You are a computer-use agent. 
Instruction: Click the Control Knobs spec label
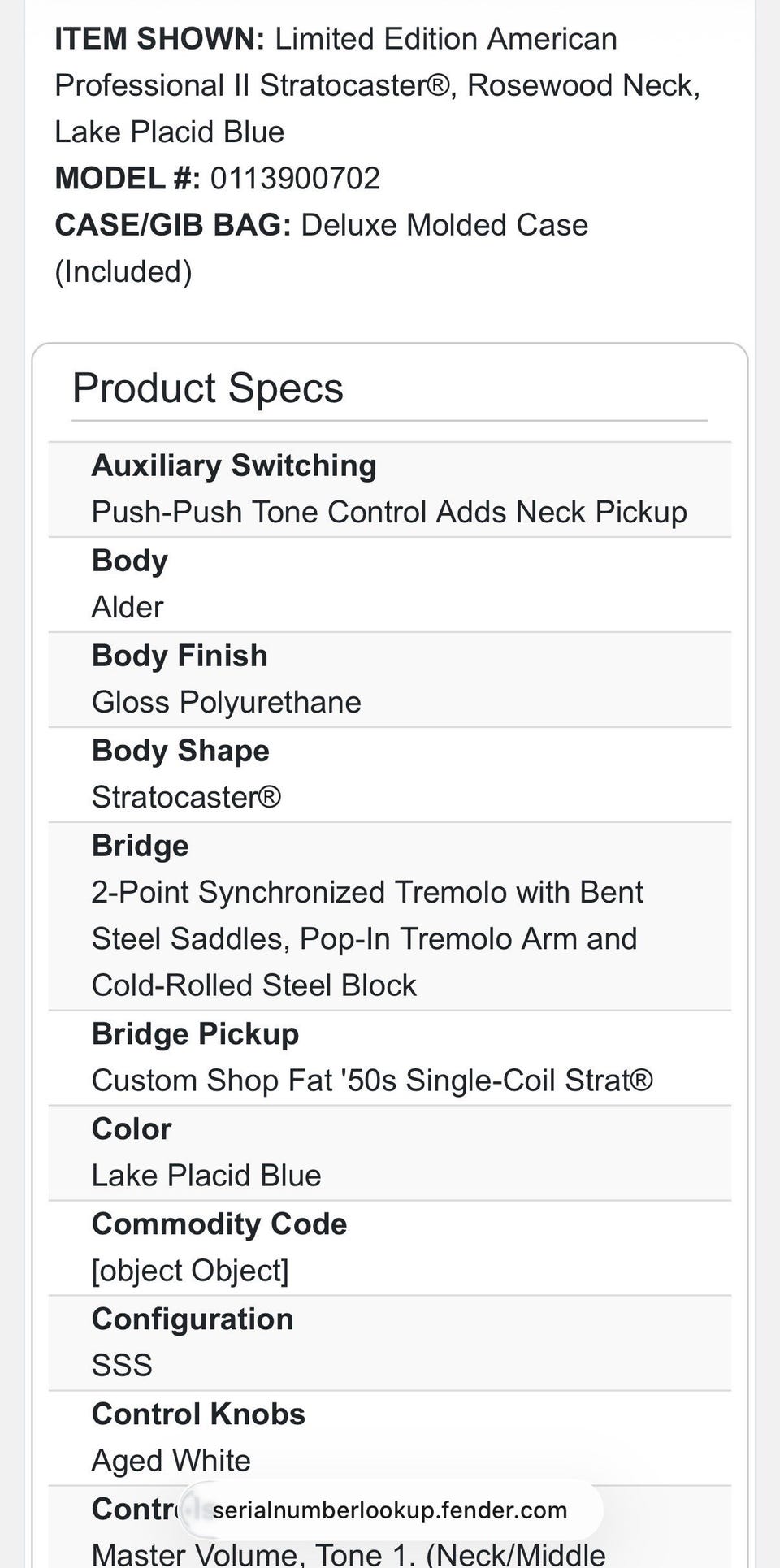point(198,1414)
